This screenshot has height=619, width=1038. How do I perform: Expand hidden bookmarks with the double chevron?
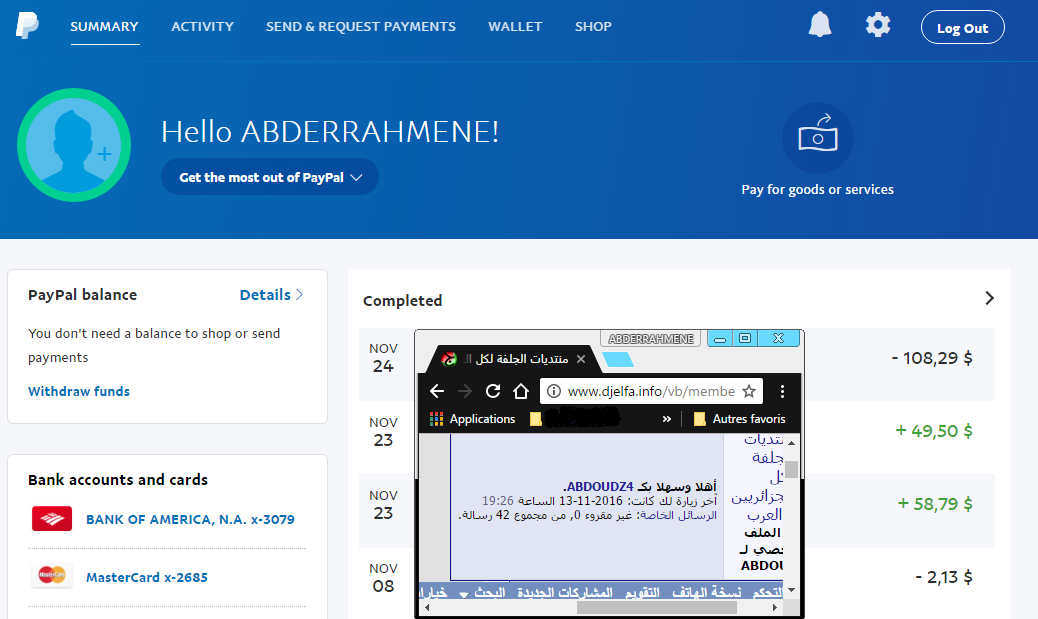tap(667, 419)
